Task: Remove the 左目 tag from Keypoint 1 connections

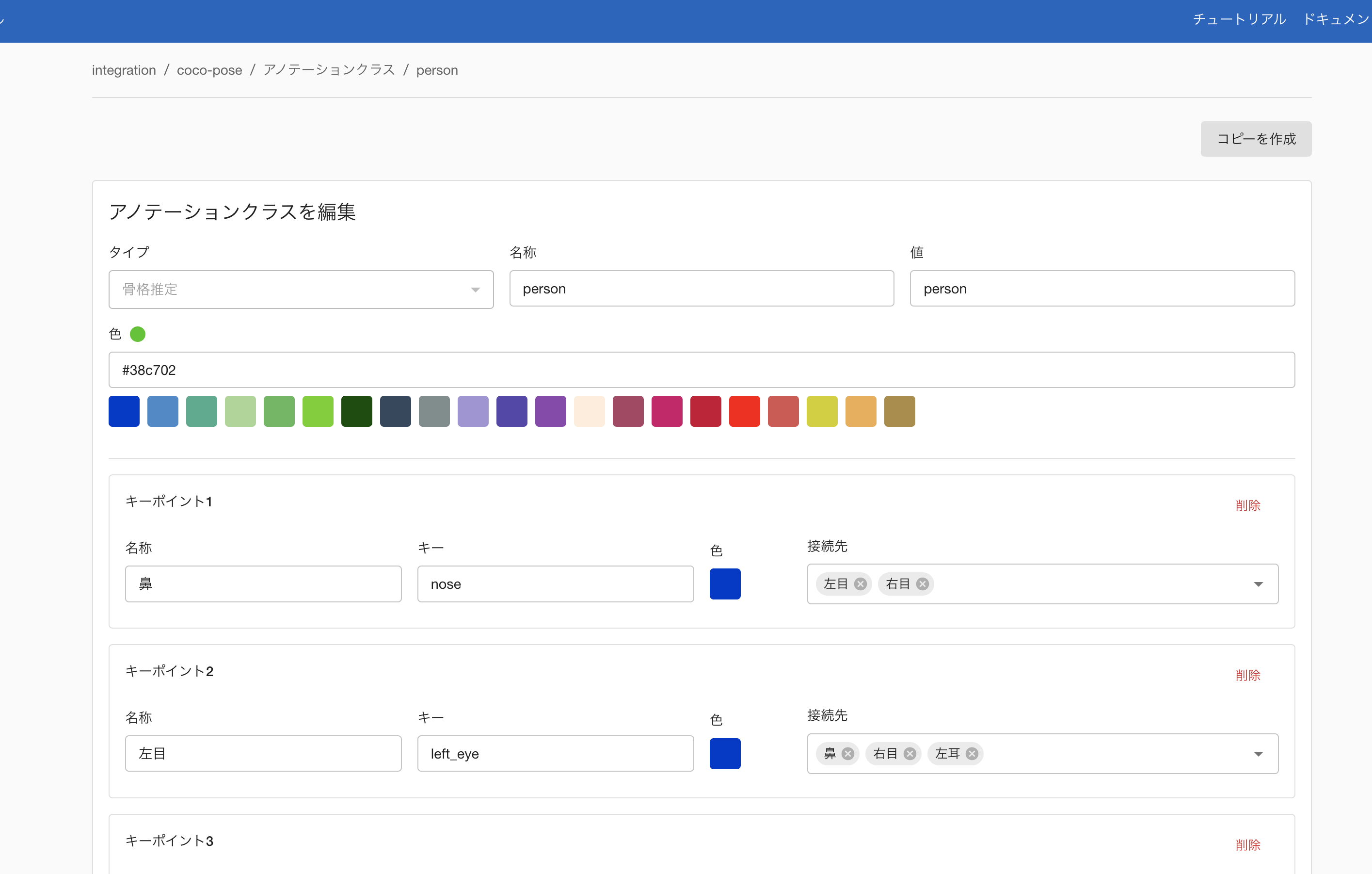Action: tap(861, 584)
